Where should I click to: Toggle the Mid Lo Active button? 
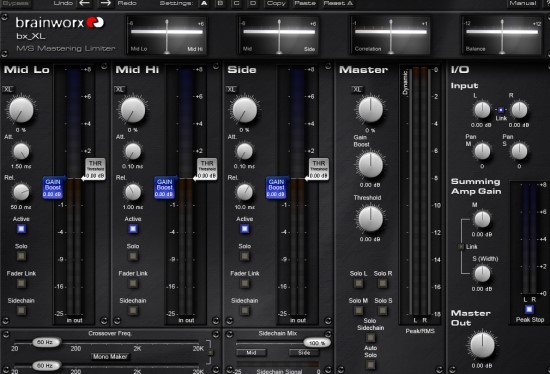[21, 229]
